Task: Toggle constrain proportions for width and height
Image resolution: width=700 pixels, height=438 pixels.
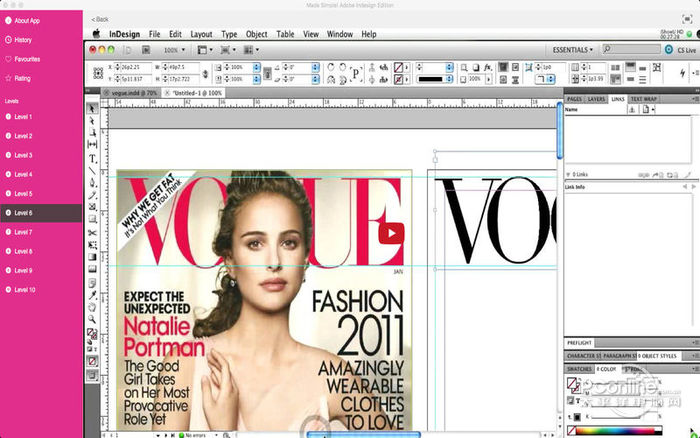Action: (205, 74)
